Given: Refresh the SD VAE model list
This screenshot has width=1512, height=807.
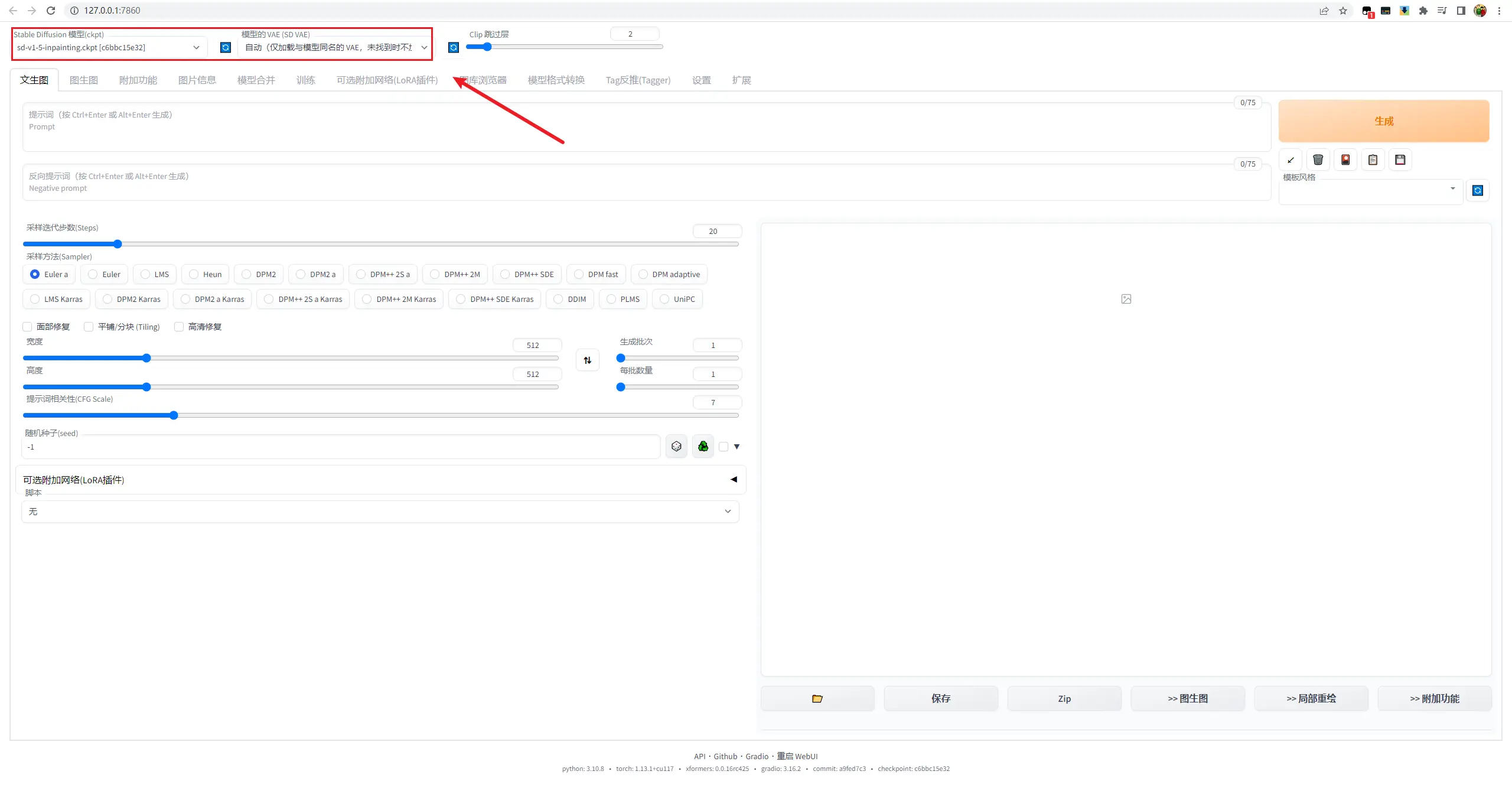Looking at the screenshot, I should (453, 47).
